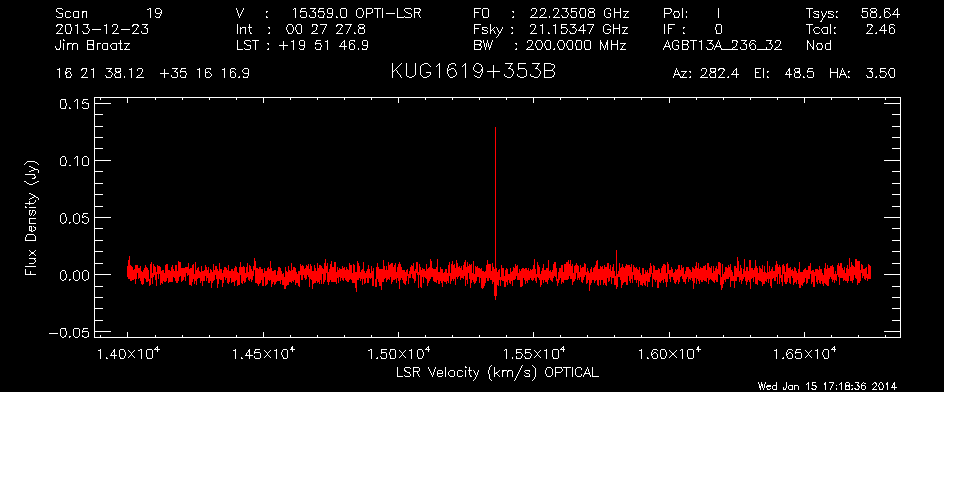The height and width of the screenshot is (490, 962).
Task: Click the project ID AGBT13A_236_32
Action: (x=722, y=45)
